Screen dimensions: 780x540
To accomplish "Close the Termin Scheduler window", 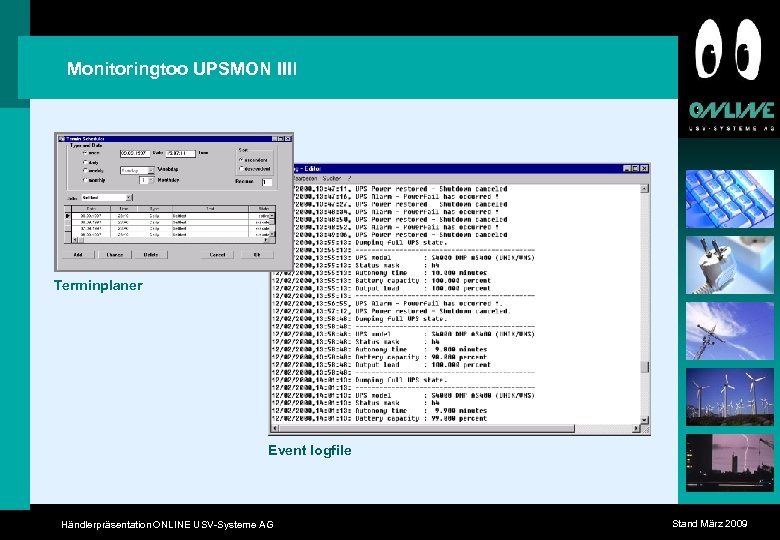I will [x=288, y=139].
